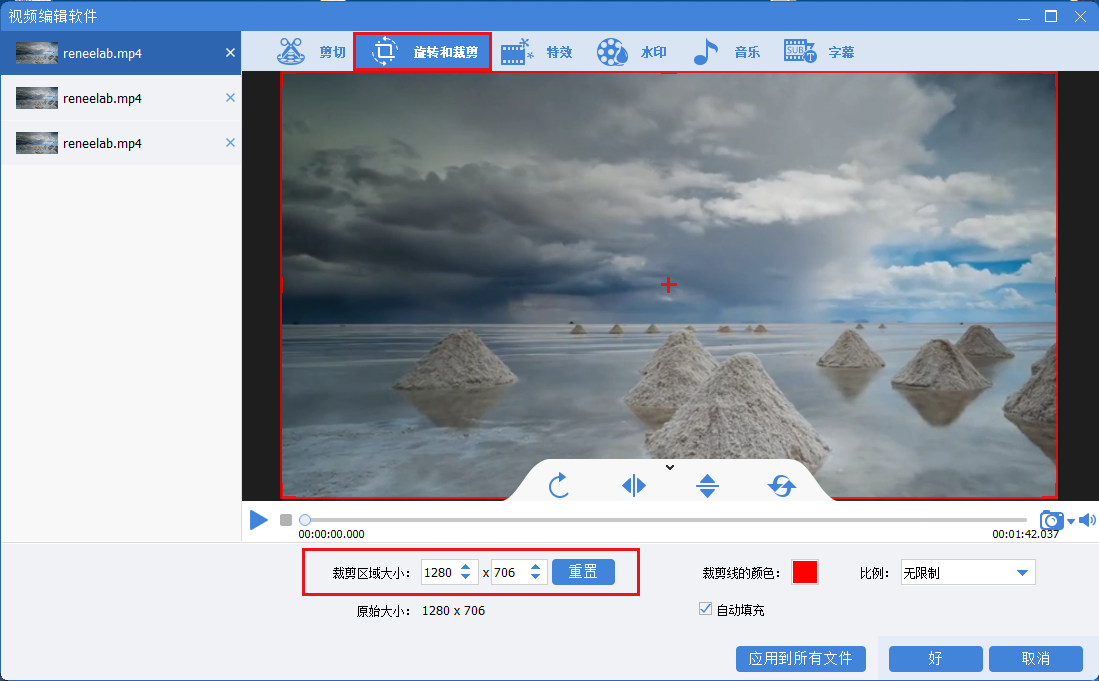Minimize the 视频编辑软件 window
Screen dimensions: 1099x681
(x=1024, y=18)
